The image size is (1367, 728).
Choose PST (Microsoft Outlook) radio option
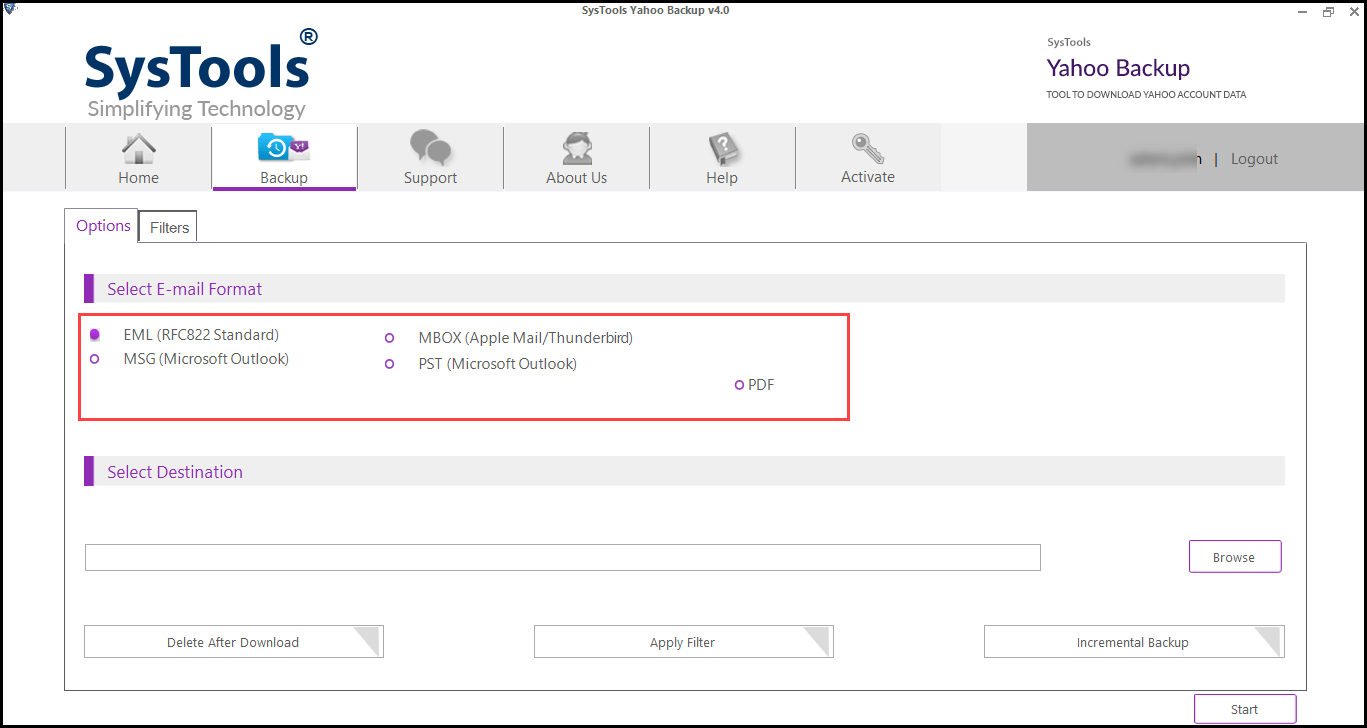390,364
